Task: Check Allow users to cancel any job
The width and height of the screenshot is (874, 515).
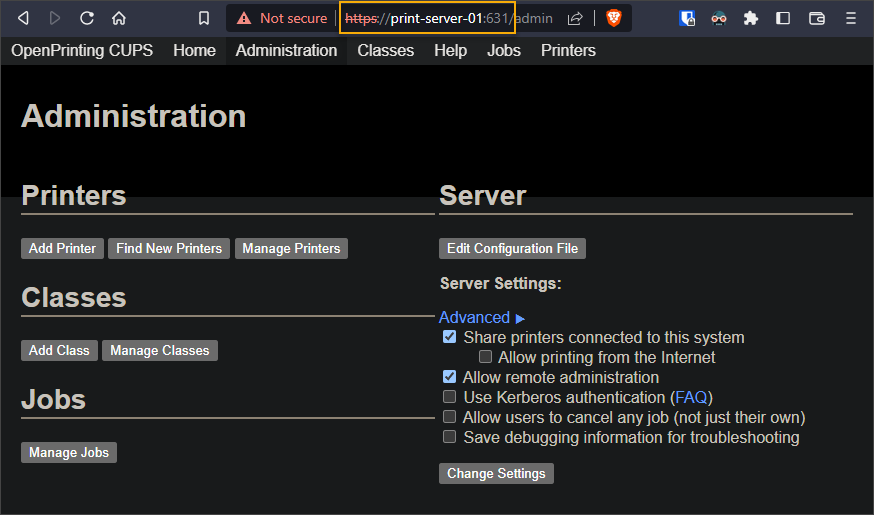Action: (449, 416)
